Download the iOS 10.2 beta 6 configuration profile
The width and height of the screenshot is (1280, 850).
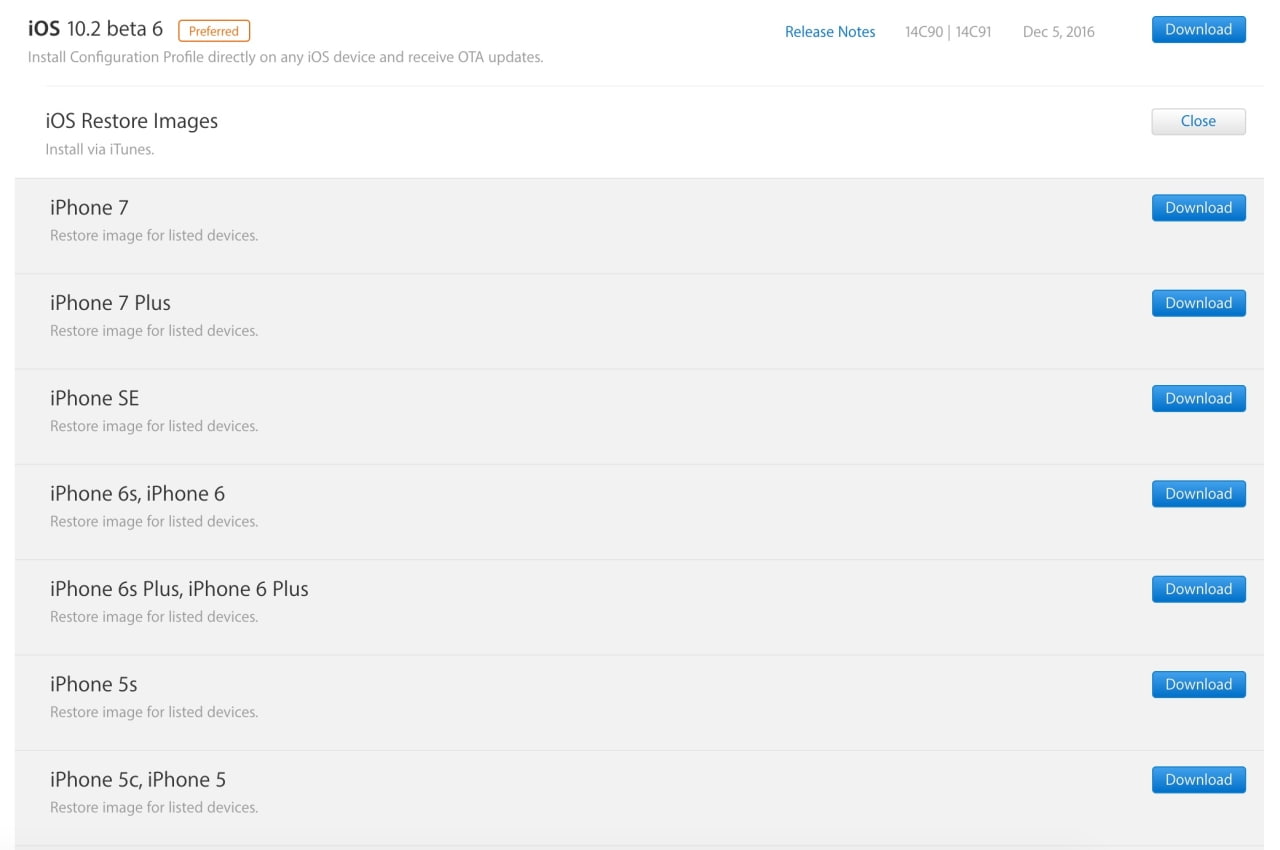pos(1198,30)
